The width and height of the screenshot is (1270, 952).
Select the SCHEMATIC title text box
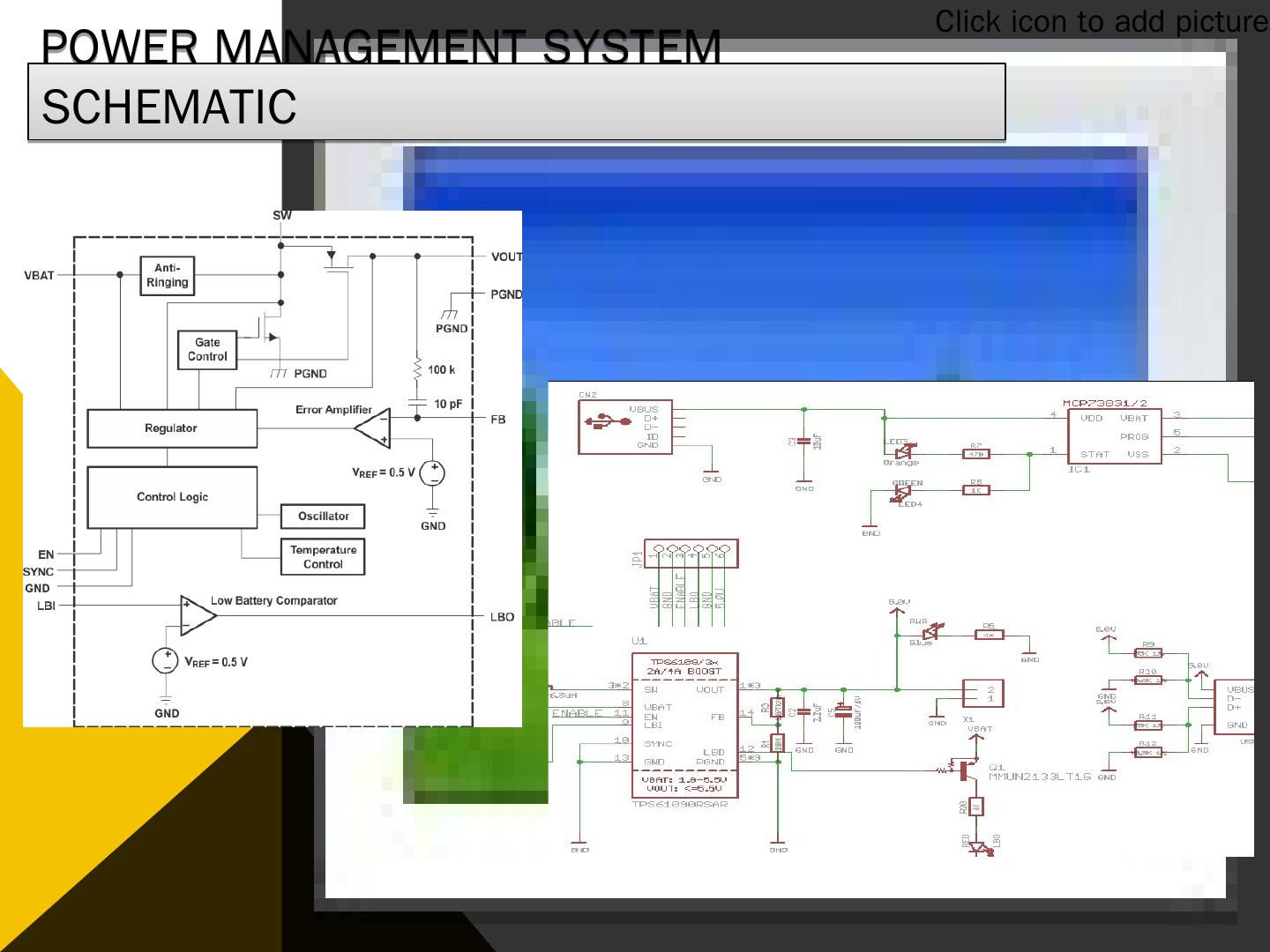point(516,103)
